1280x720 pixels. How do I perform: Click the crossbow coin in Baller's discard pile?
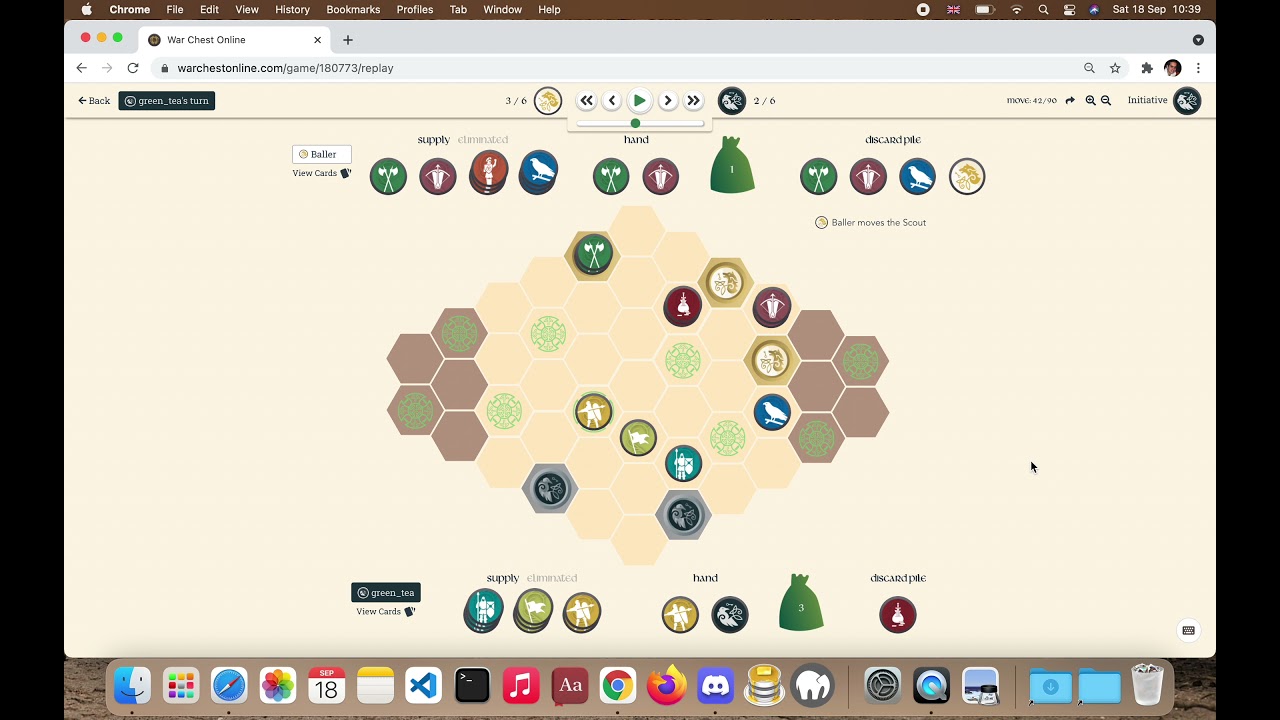click(868, 177)
